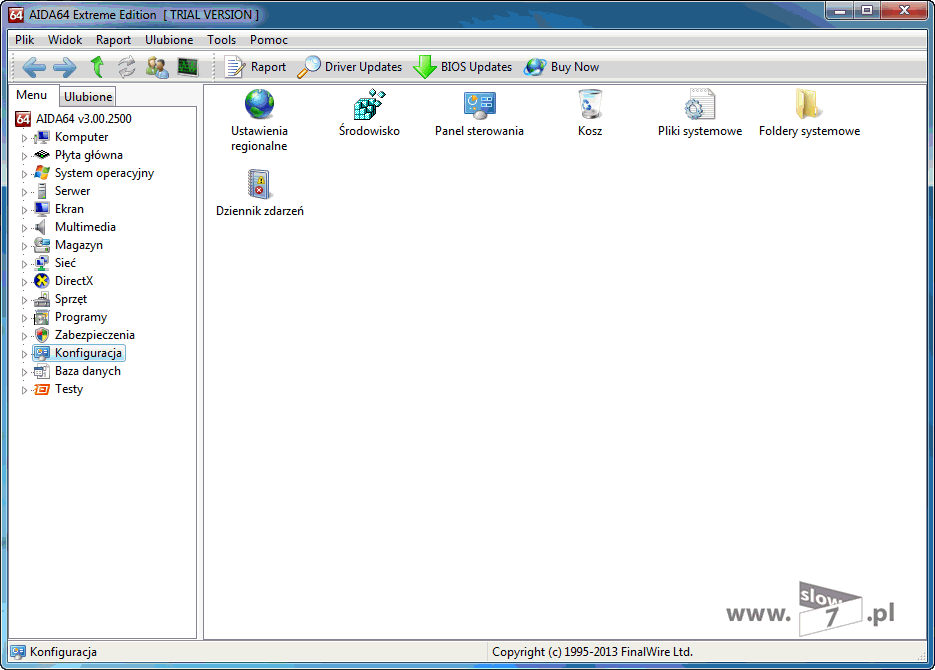Open the Plik menu
Image resolution: width=935 pixels, height=670 pixels.
(24, 40)
